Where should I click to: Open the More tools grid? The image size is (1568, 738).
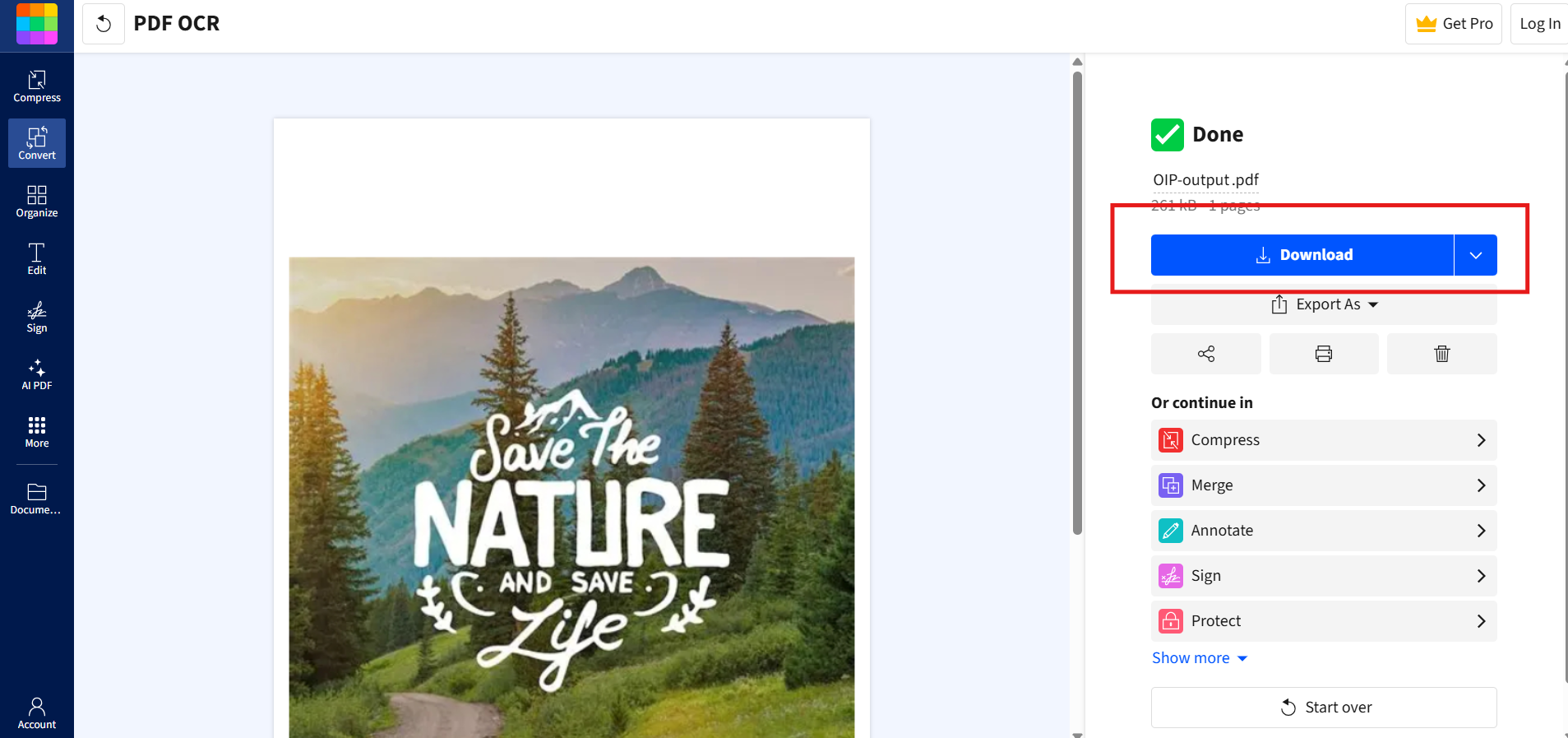point(37,431)
